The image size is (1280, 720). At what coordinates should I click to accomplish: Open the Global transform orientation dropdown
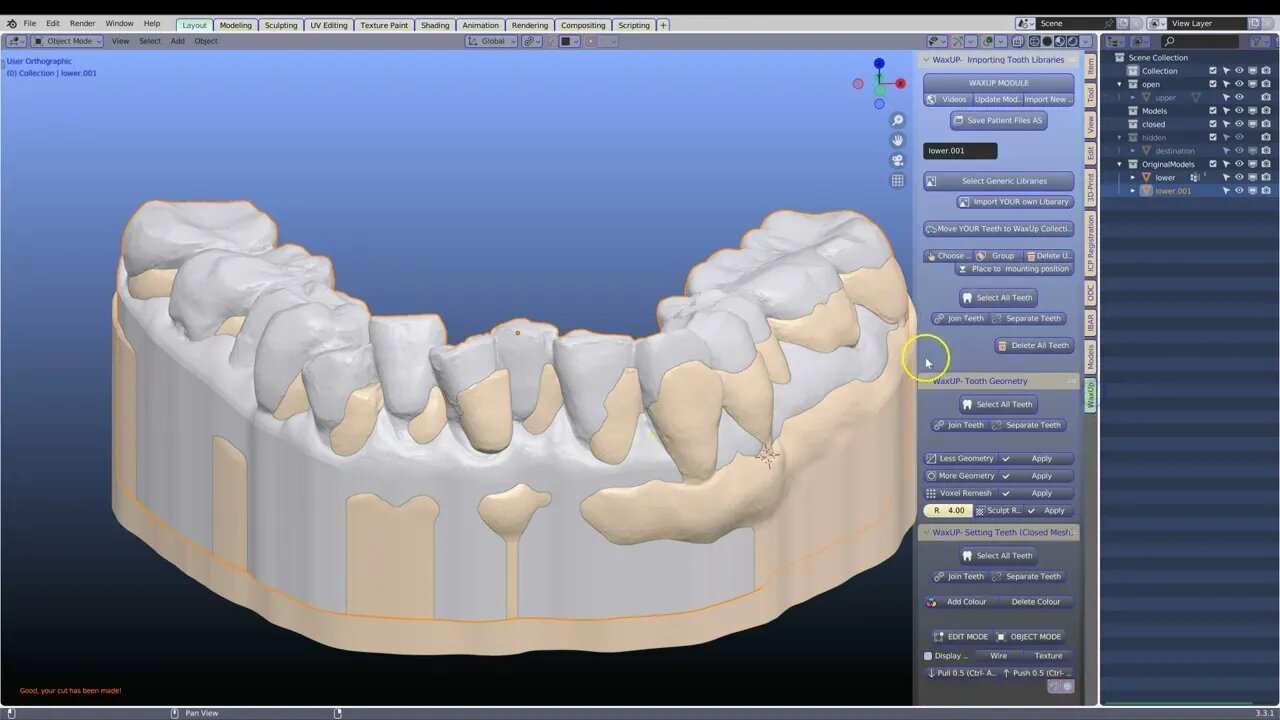[492, 41]
